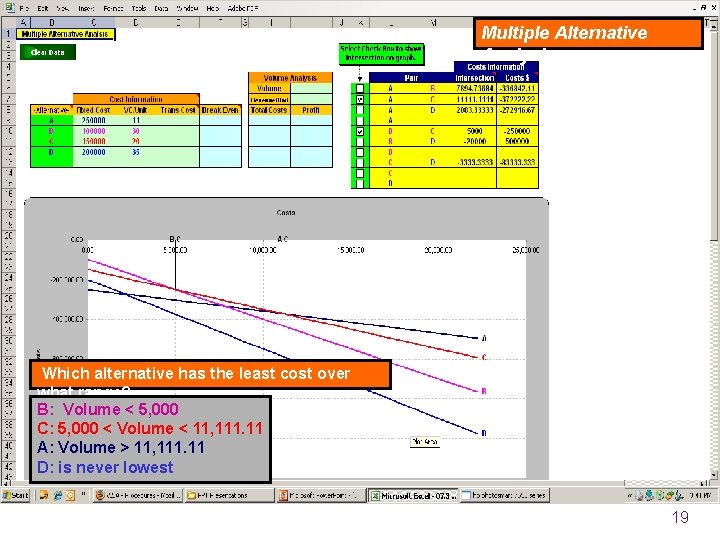The width and height of the screenshot is (720, 540).
Task: Switch to Microsoft PowerPoint taskbar button
Action: pyautogui.click(x=321, y=495)
